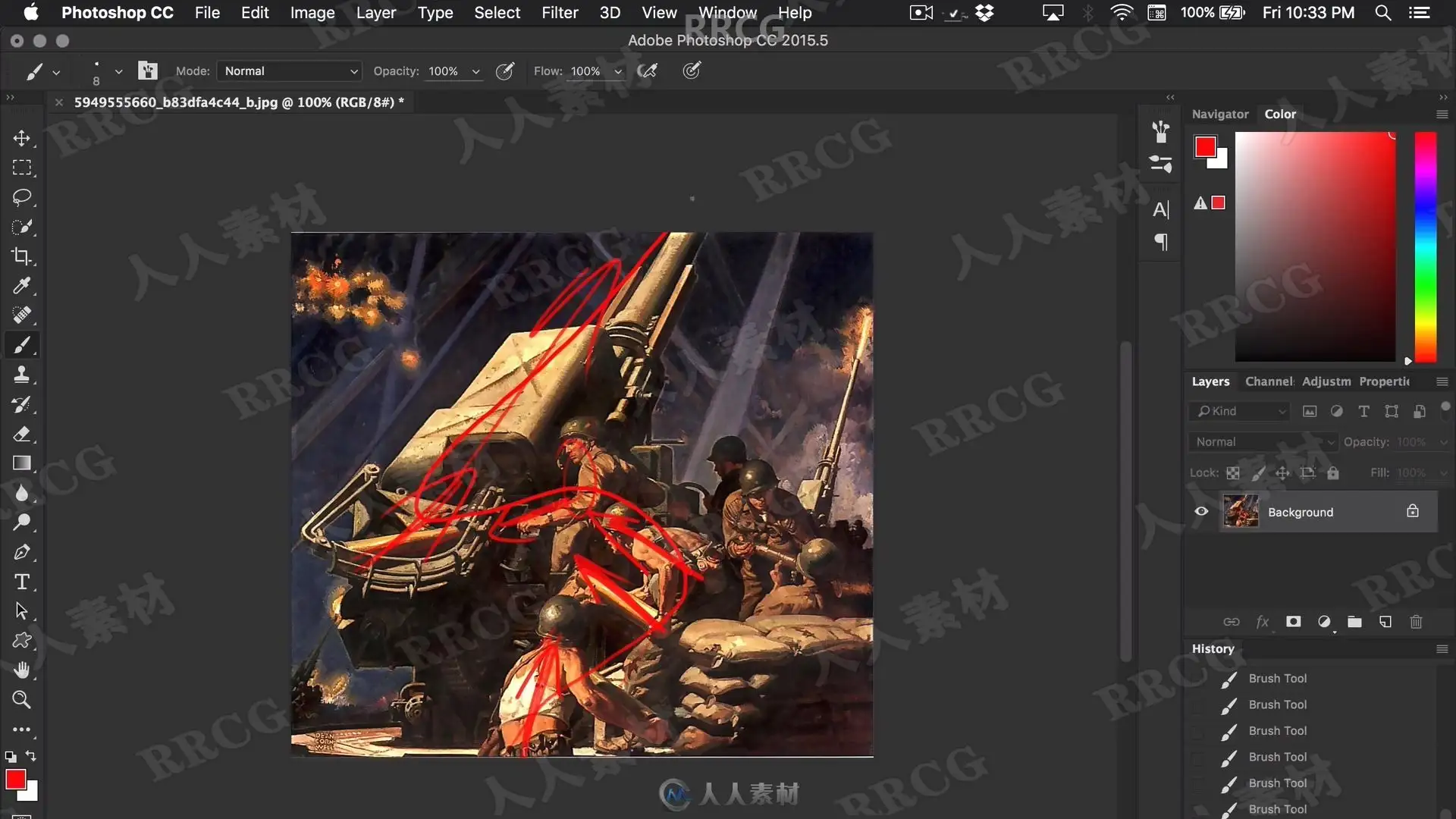
Task: Select the History Brush tool
Action: click(x=21, y=404)
